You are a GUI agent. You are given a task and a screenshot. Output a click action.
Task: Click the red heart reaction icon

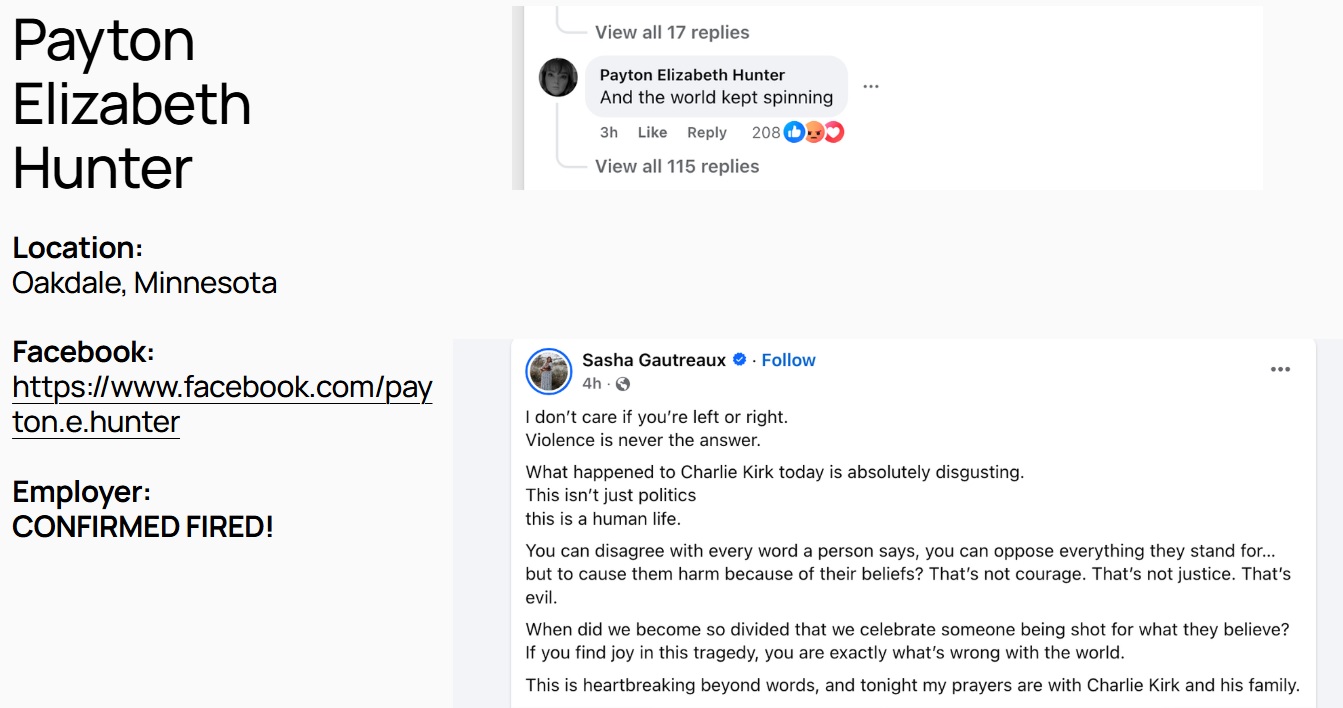(833, 132)
